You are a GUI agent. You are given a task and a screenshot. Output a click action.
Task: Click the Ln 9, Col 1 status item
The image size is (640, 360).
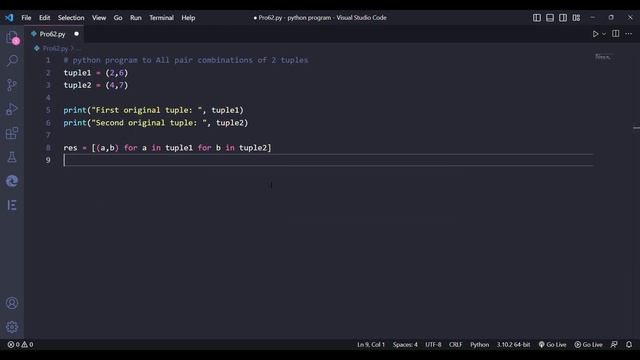(x=371, y=344)
